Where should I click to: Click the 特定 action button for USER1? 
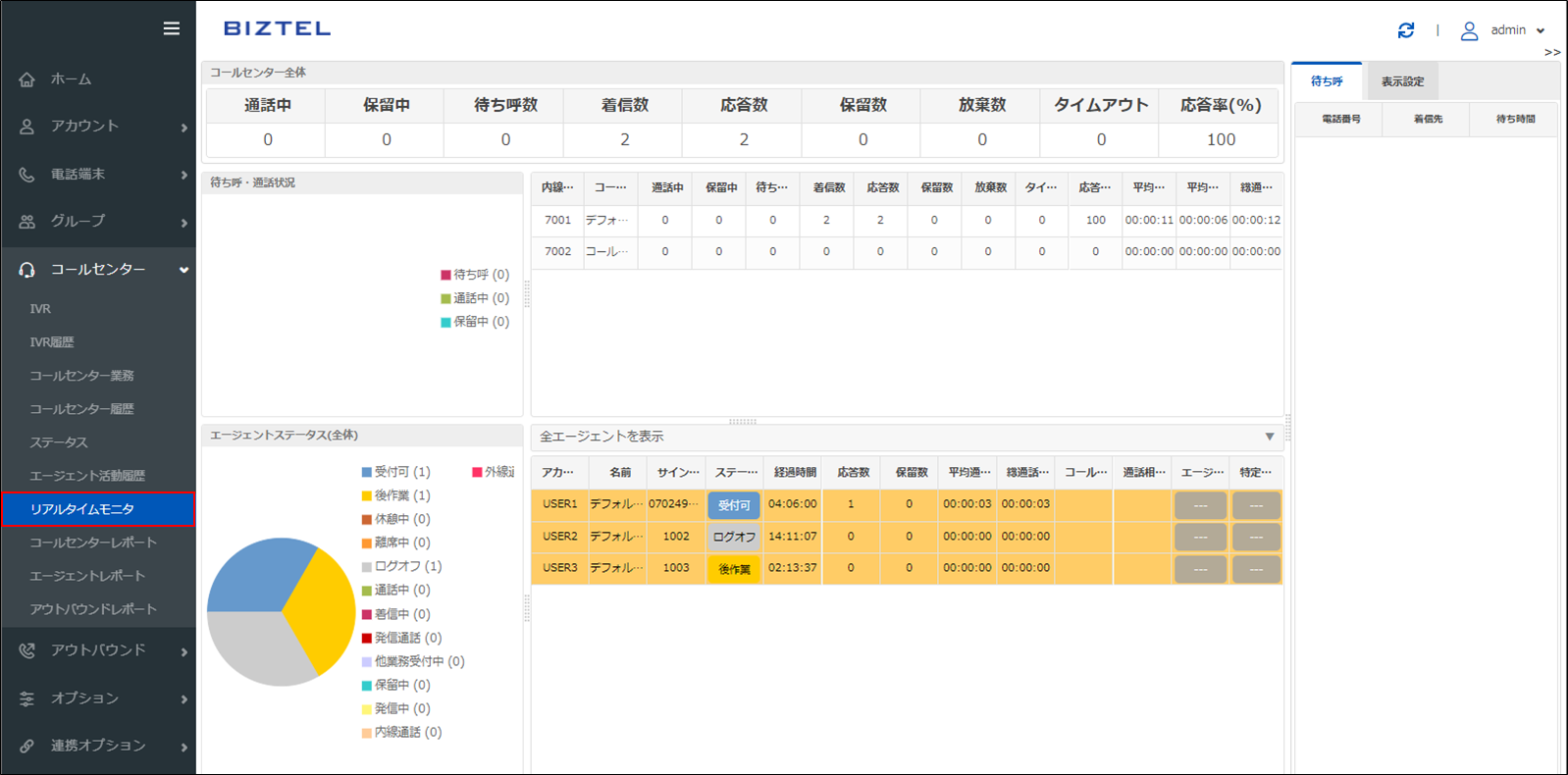tap(1256, 505)
